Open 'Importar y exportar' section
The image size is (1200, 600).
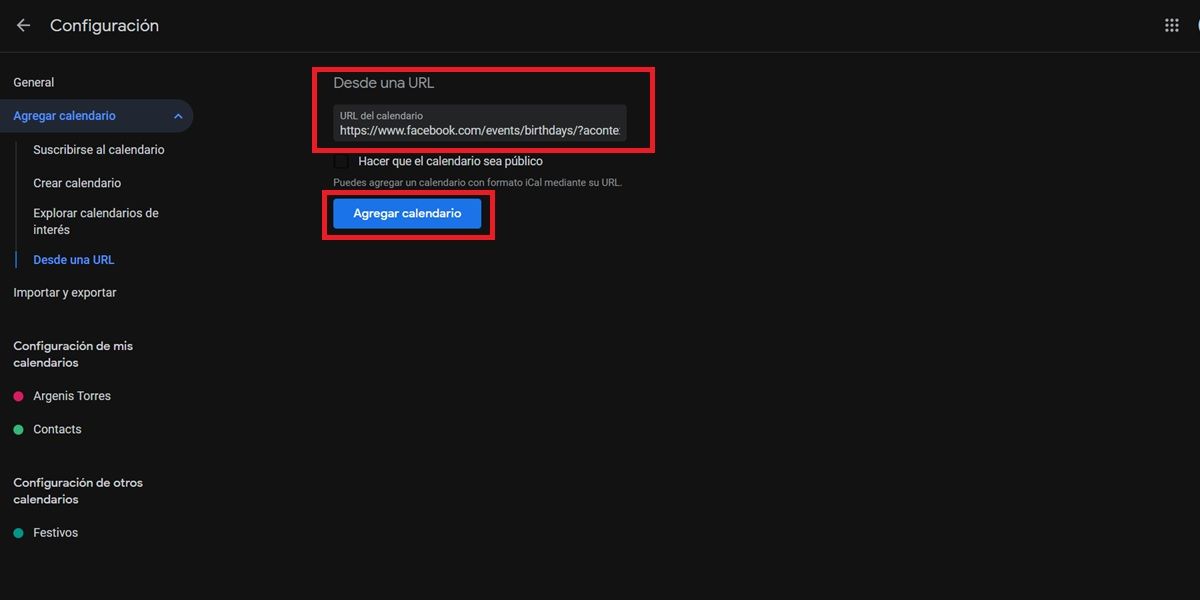click(x=65, y=293)
